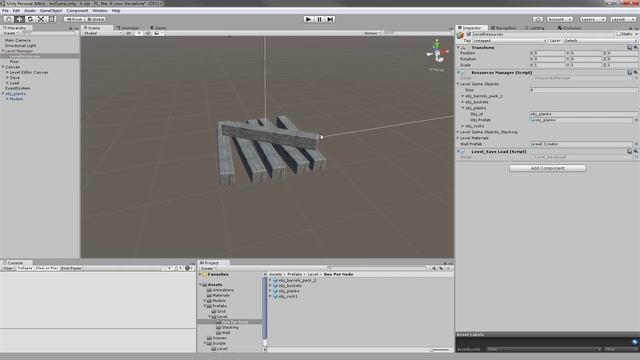Select the Move tool in toolbar
The height and width of the screenshot is (360, 640).
coord(19,19)
